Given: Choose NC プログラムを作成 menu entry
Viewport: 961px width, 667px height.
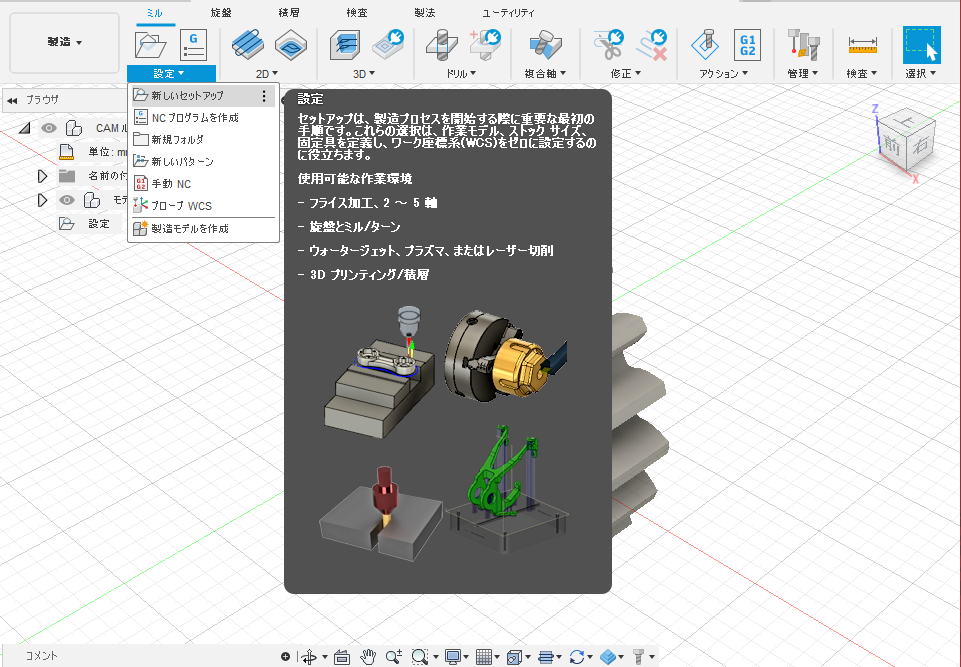Looking at the screenshot, I should pos(203,118).
